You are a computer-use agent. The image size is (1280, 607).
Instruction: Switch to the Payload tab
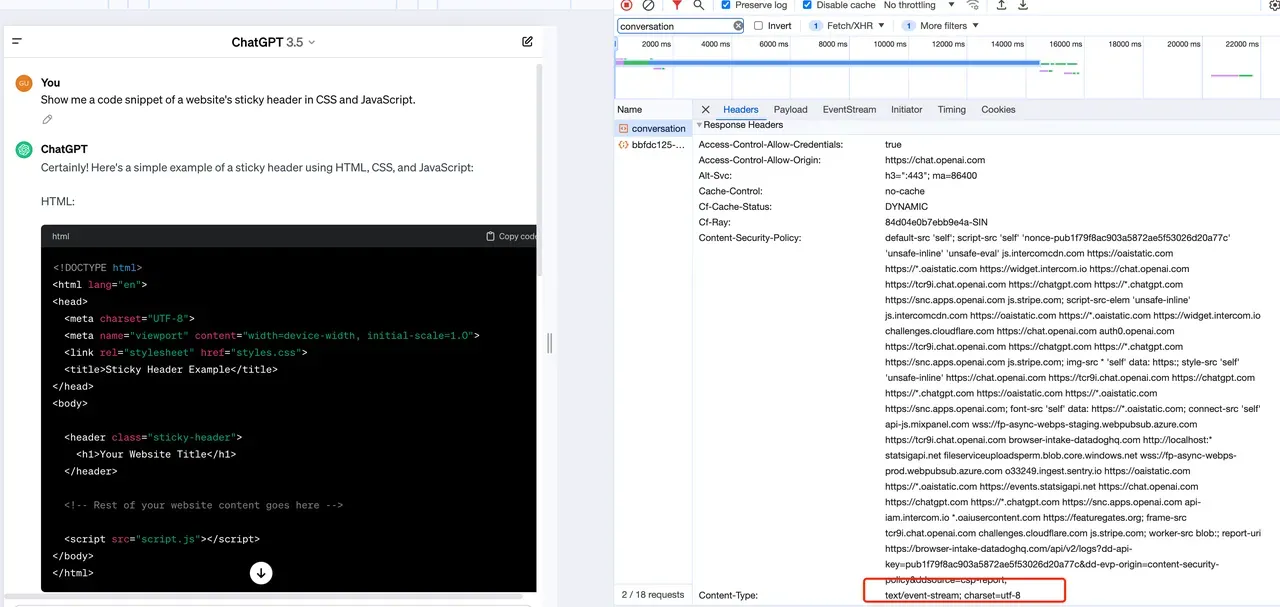pos(790,110)
